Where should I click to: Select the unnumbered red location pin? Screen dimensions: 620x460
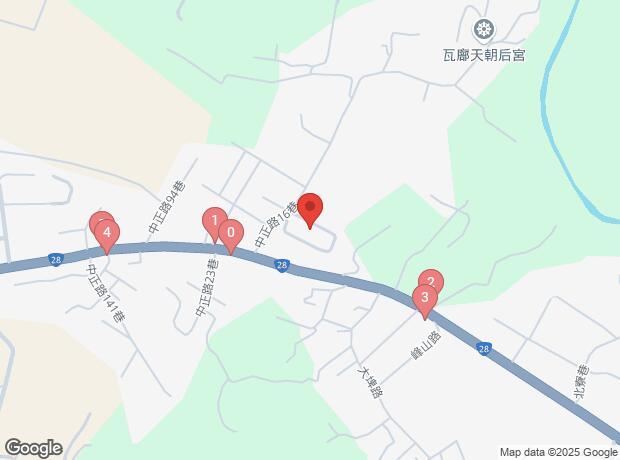(x=310, y=210)
